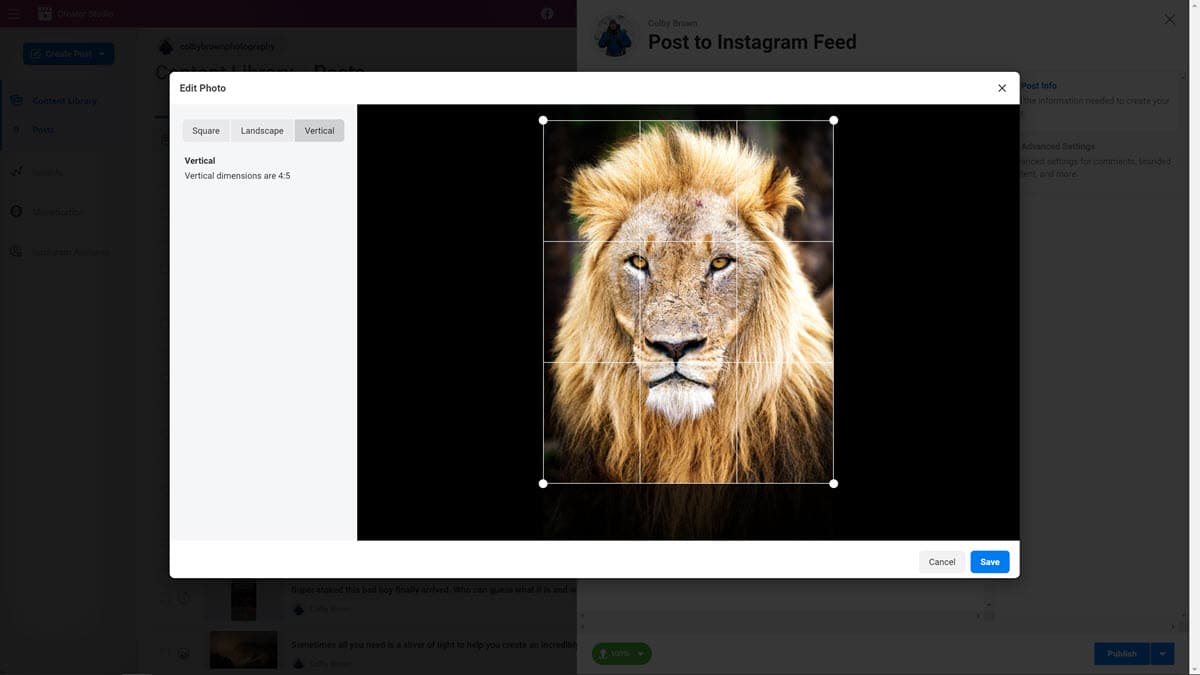
Task: Click the lion's nose inside the crop box
Action: tap(676, 348)
